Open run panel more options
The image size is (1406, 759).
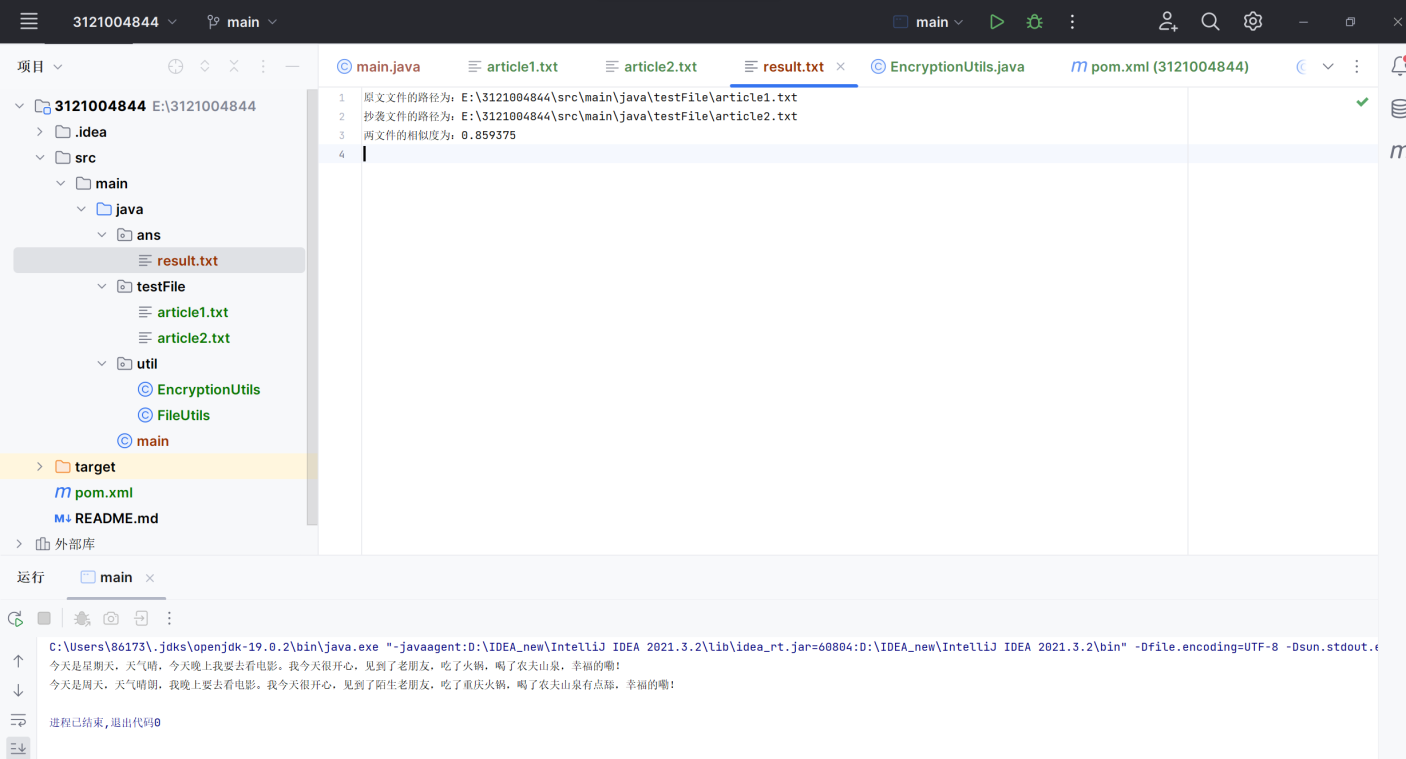[x=169, y=619]
